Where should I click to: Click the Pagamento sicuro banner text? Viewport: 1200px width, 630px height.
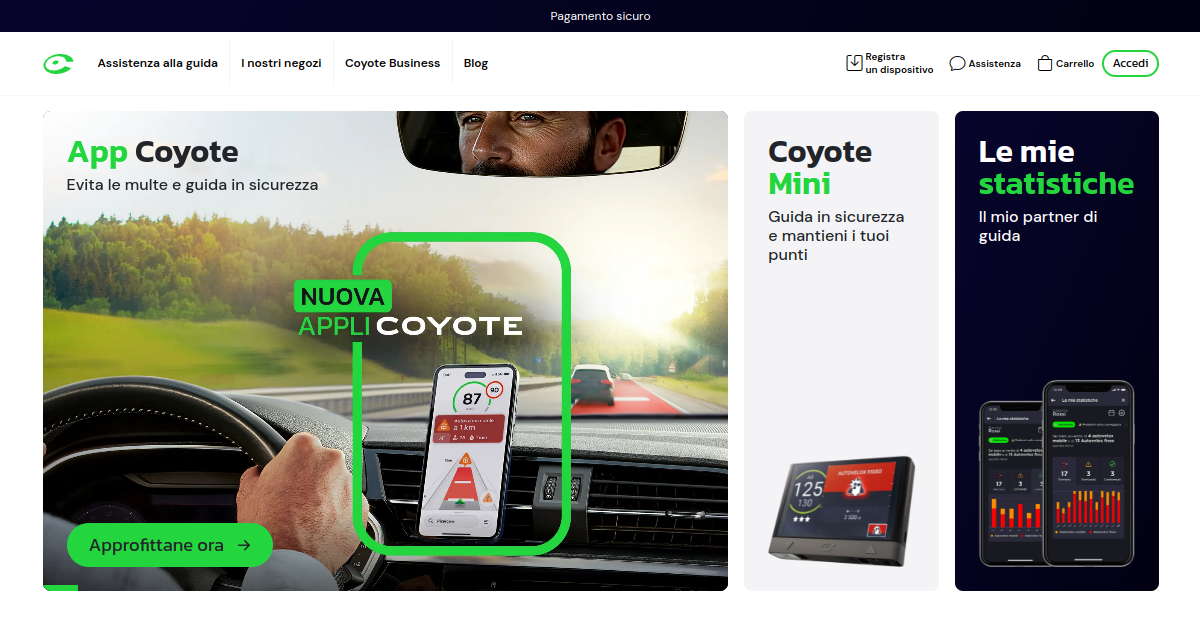tap(600, 16)
